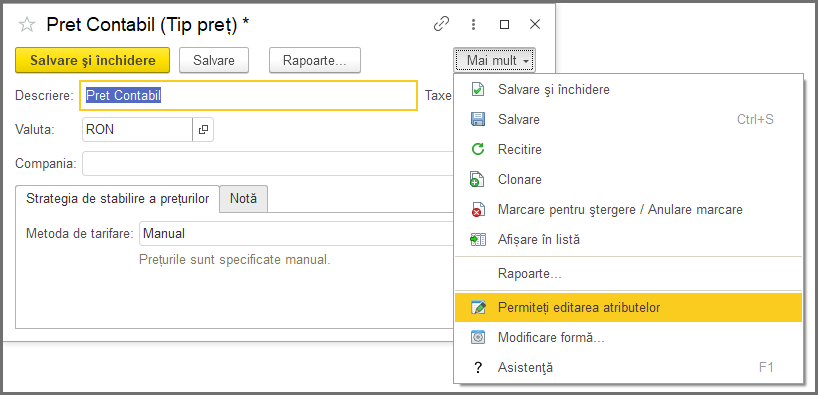The height and width of the screenshot is (395, 818).
Task: Open the Metoda de tarifare Manual combo box
Action: 296,233
